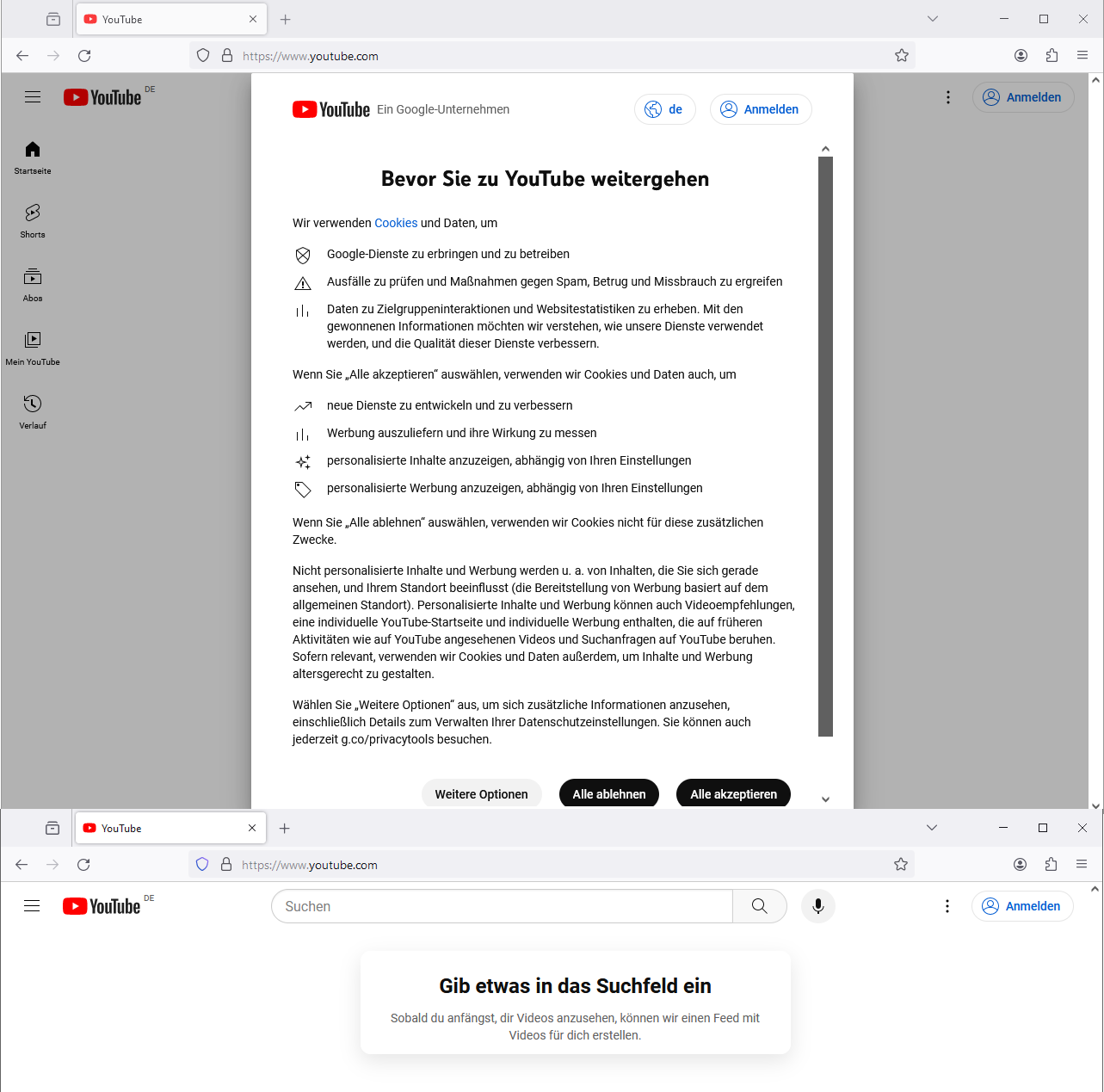The height and width of the screenshot is (1092, 1104).
Task: Close the YouTube tab in the cookie-consent window
Action: tap(253, 19)
